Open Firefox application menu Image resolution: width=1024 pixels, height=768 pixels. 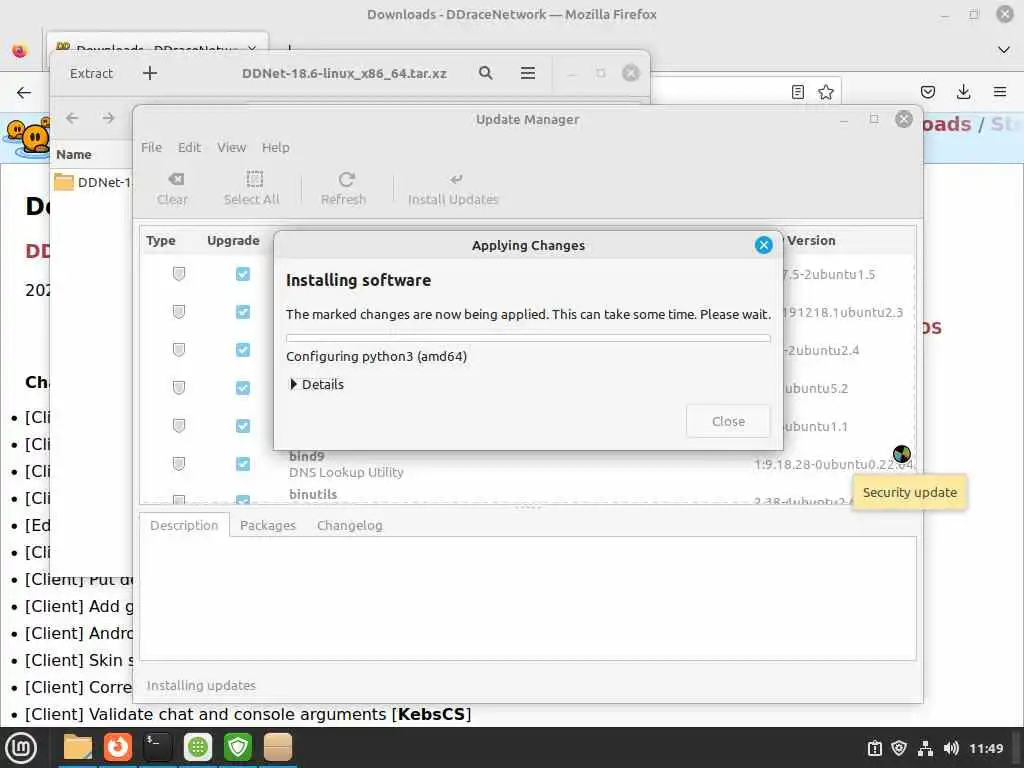click(1000, 92)
